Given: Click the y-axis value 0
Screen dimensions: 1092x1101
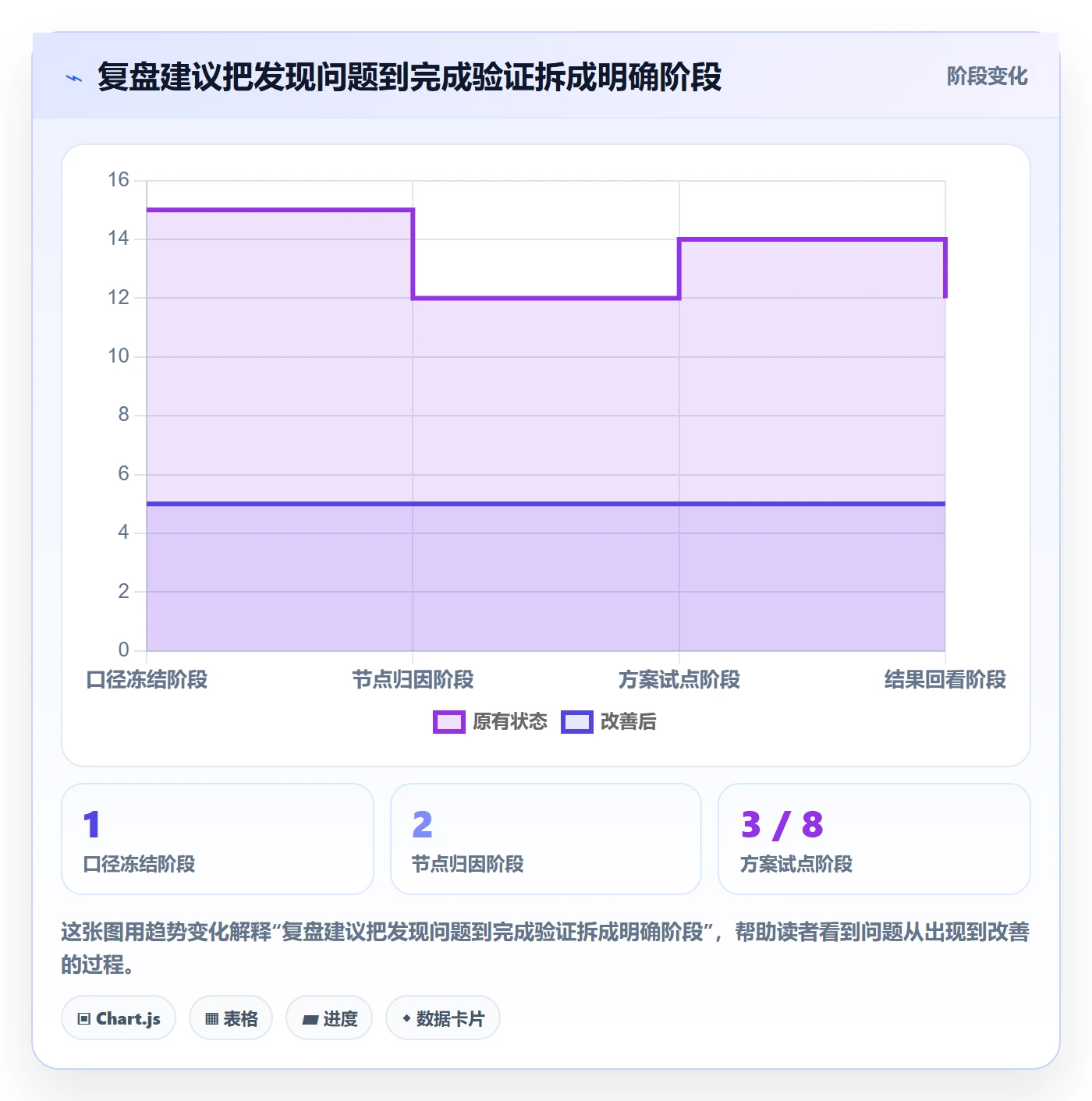Looking at the screenshot, I should click(123, 650).
